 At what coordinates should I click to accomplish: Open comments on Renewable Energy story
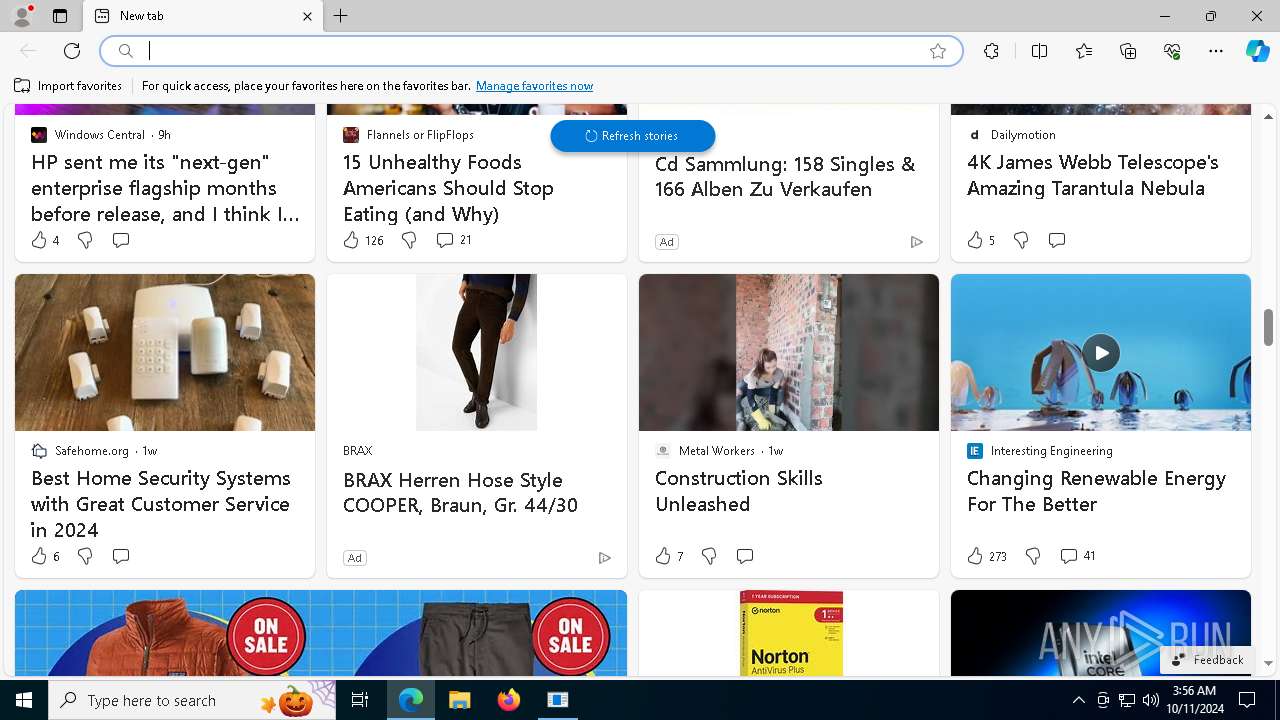point(1077,556)
